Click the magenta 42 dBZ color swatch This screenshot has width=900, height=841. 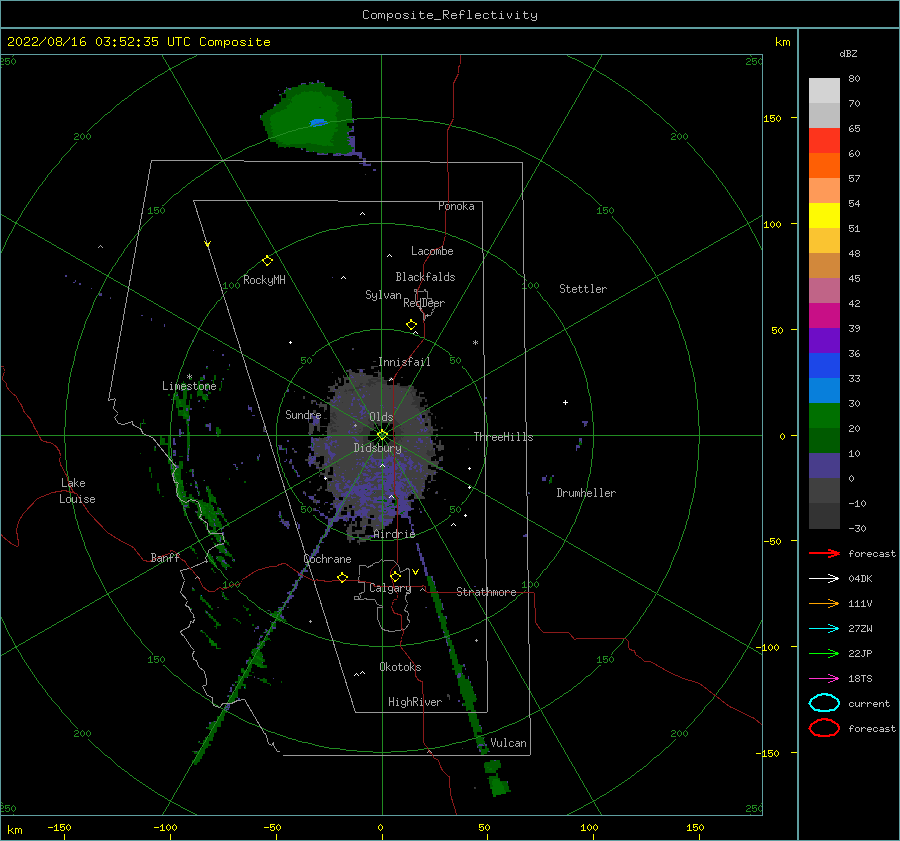(x=824, y=315)
